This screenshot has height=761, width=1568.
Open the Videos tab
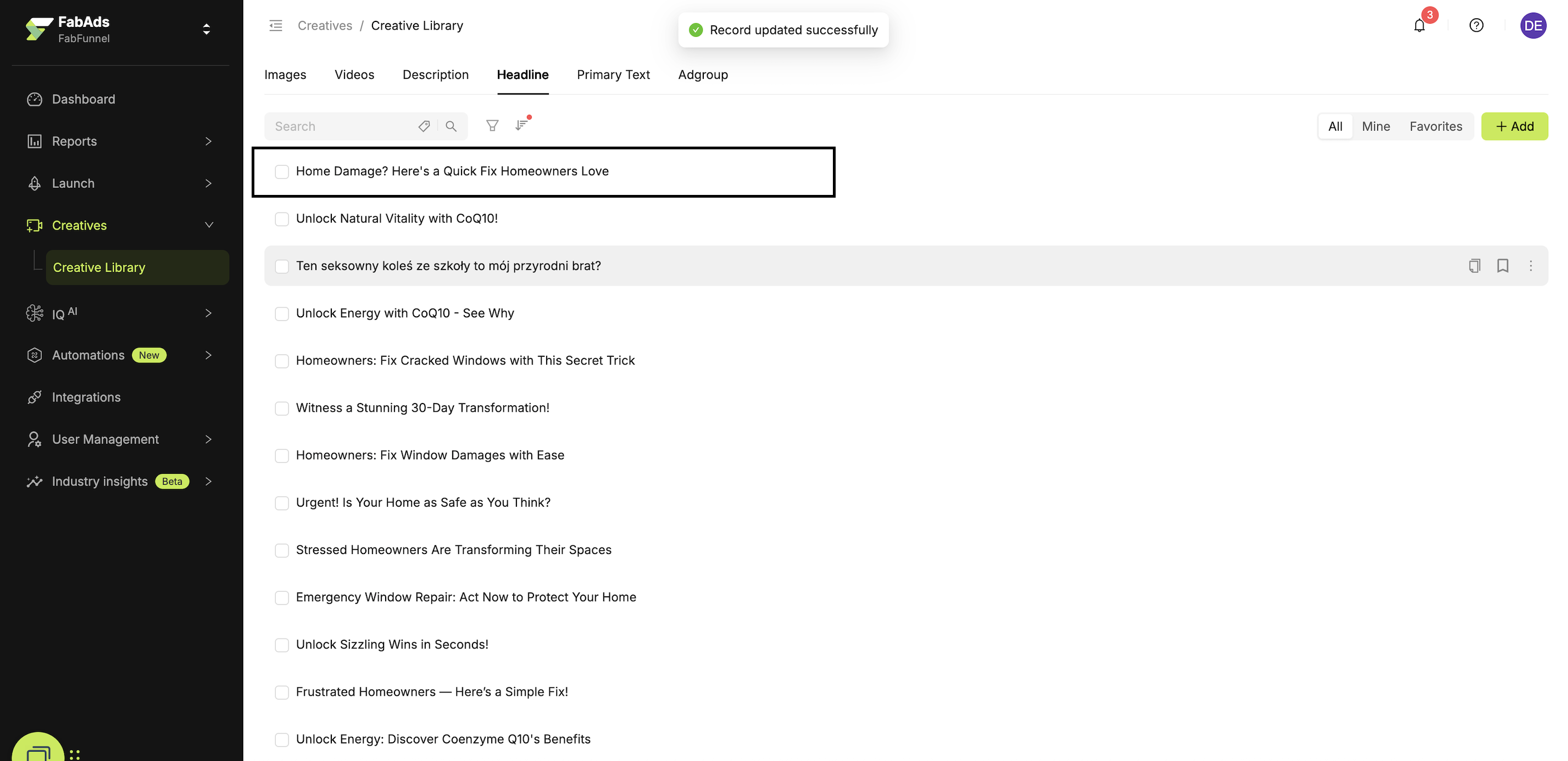click(354, 75)
